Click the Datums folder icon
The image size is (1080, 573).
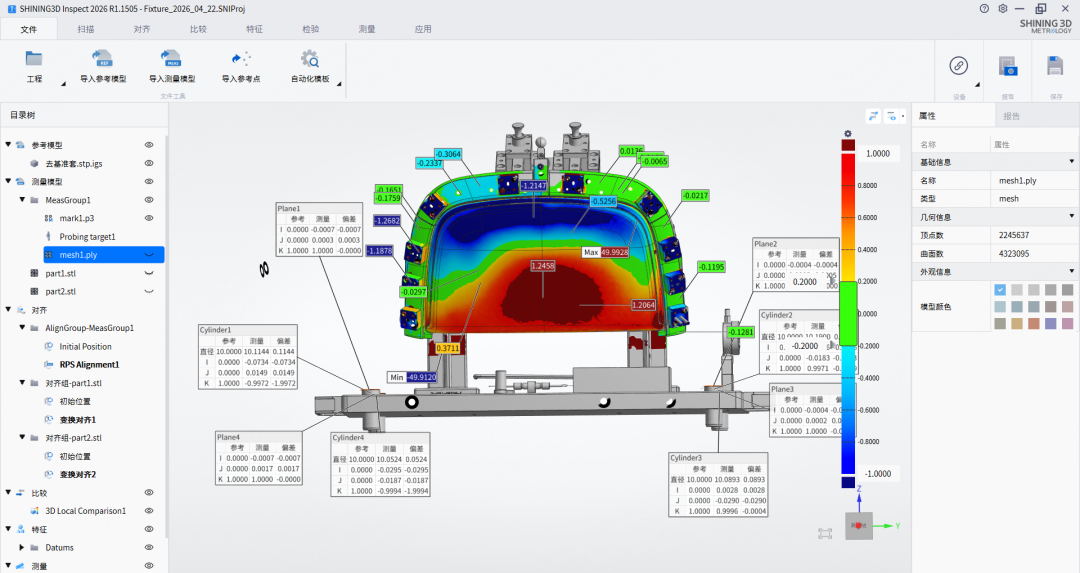tap(34, 548)
